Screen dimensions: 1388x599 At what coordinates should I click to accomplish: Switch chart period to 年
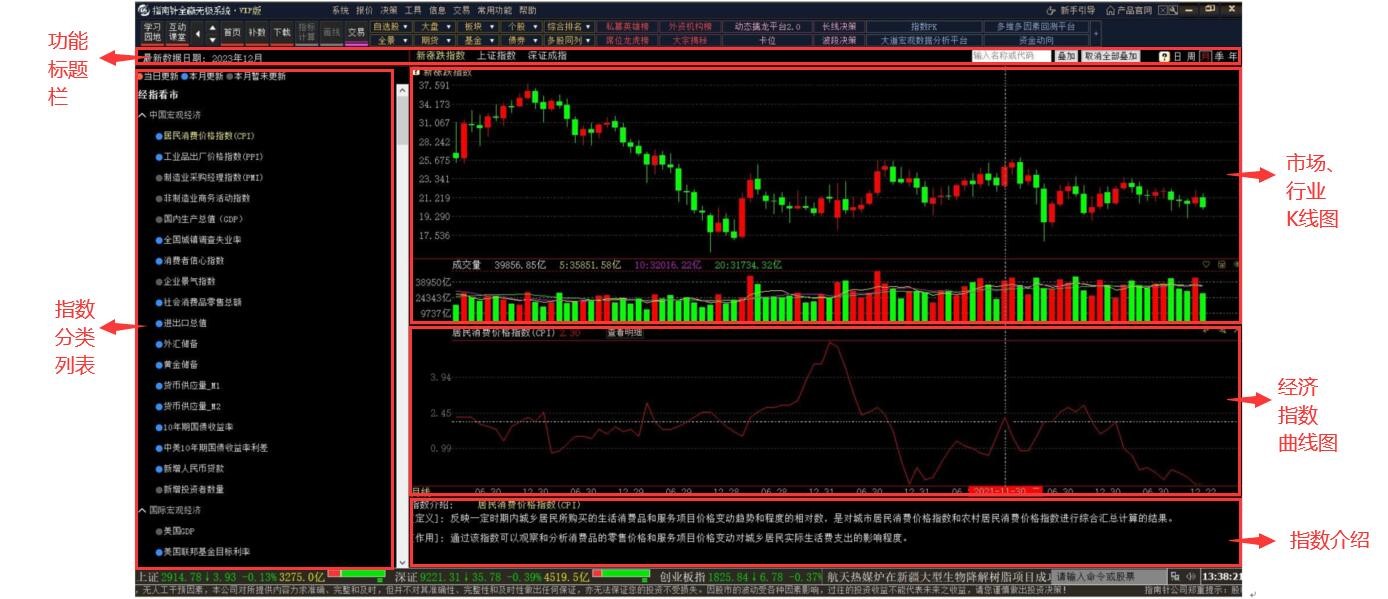(1233, 57)
